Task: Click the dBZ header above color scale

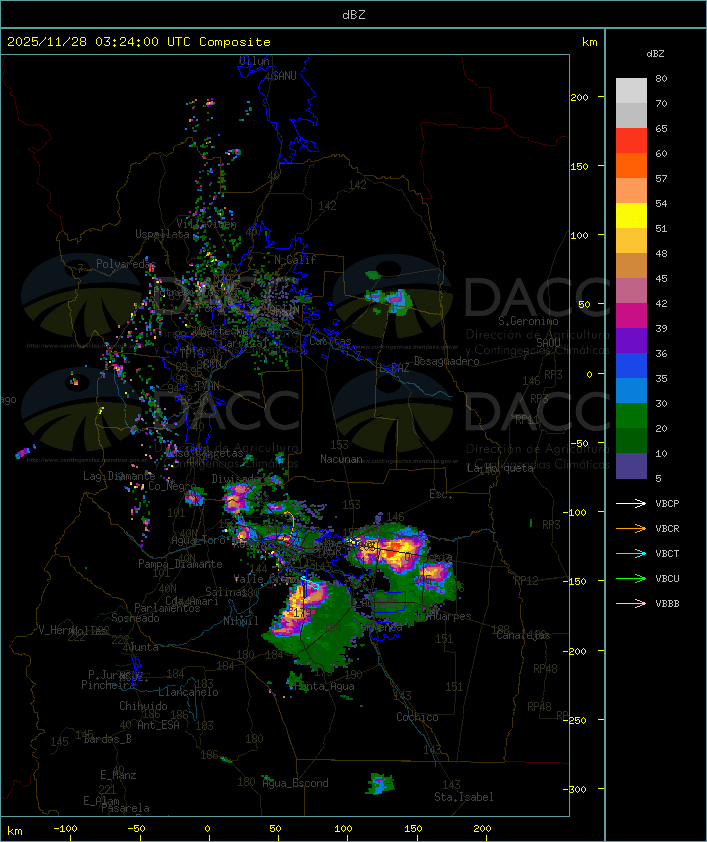Action: 655,54
